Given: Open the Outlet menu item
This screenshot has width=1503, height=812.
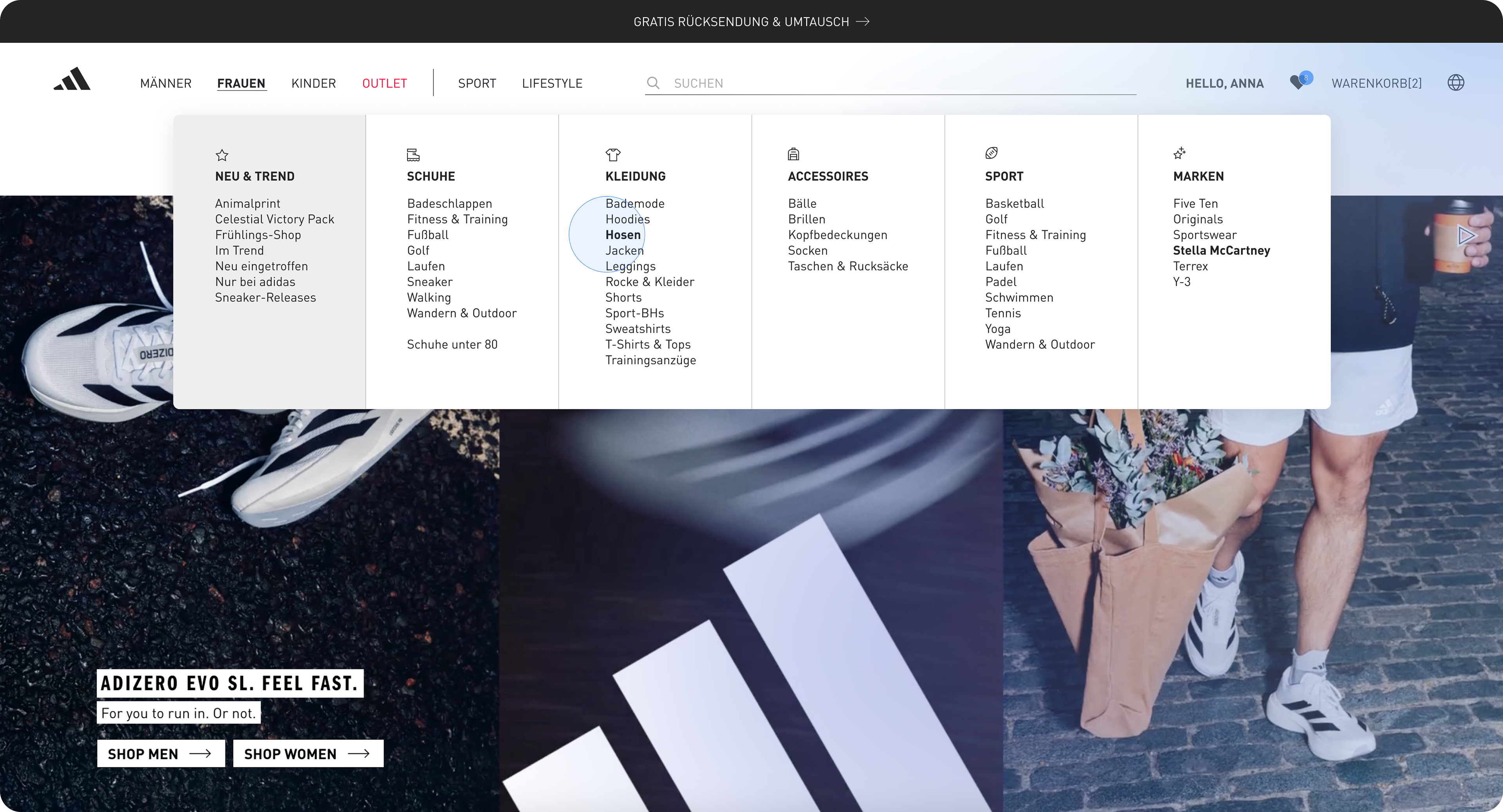Looking at the screenshot, I should [384, 83].
